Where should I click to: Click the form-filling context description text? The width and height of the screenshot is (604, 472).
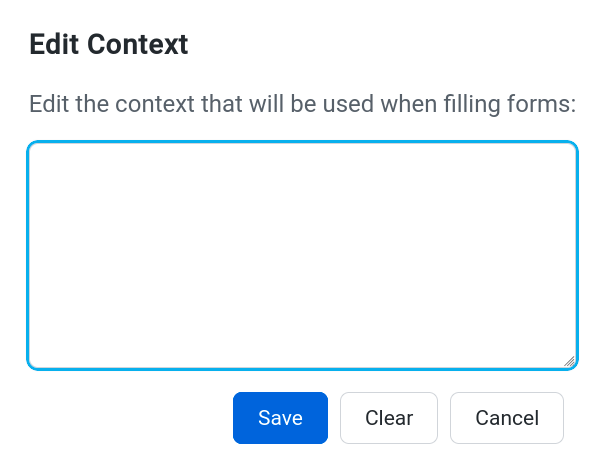coord(302,104)
